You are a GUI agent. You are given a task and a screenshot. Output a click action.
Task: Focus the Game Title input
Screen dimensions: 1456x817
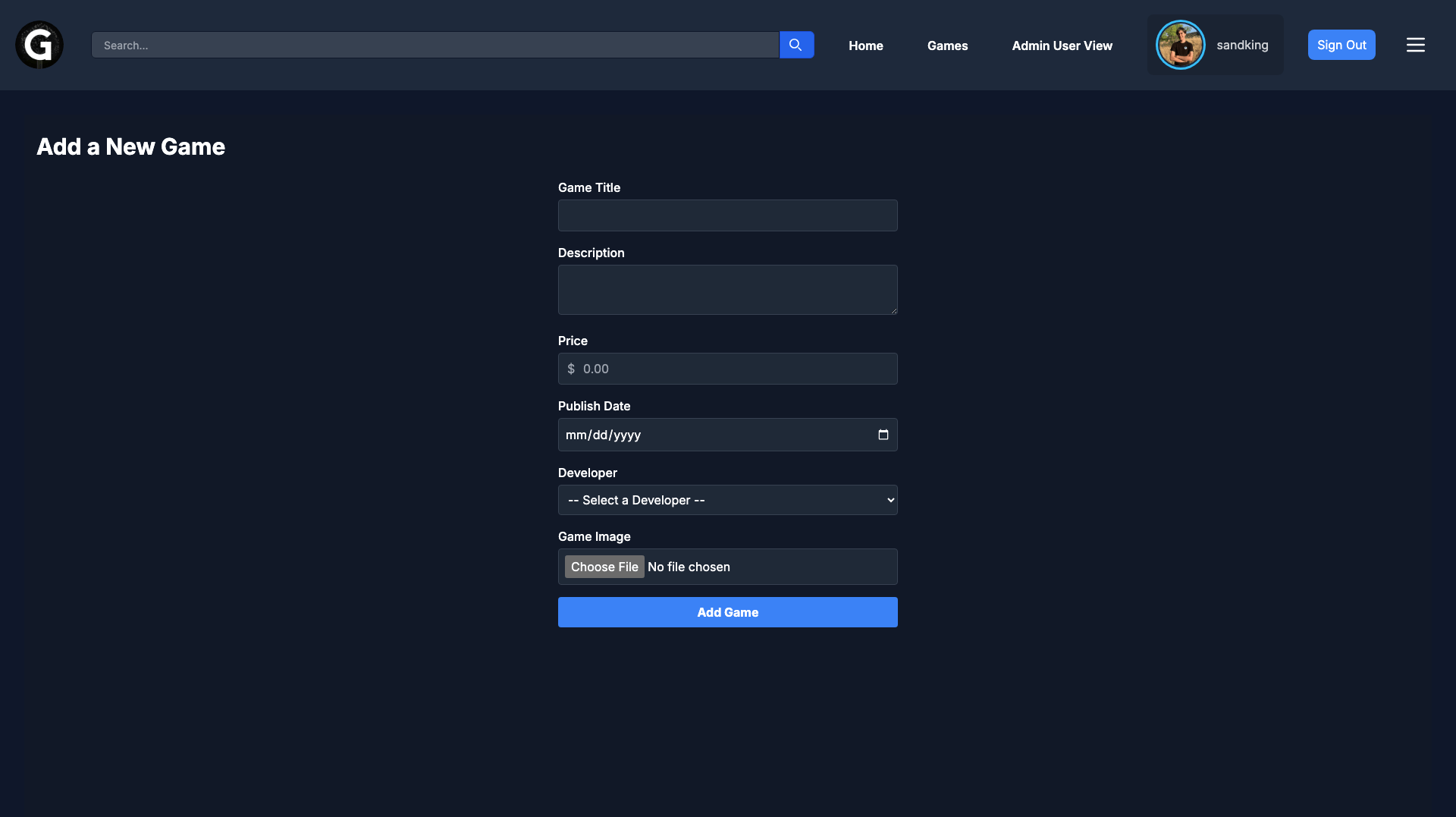coord(727,215)
